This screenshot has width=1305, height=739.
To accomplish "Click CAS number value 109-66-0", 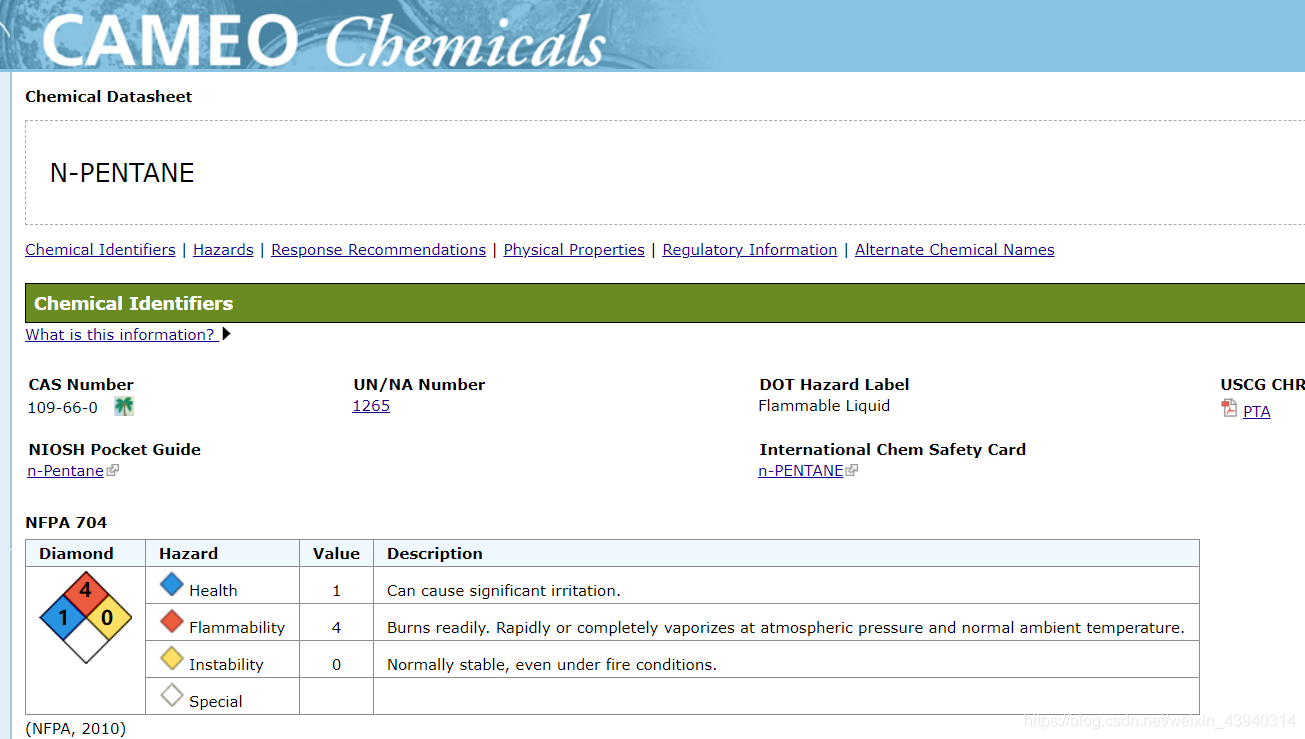I will 63,407.
